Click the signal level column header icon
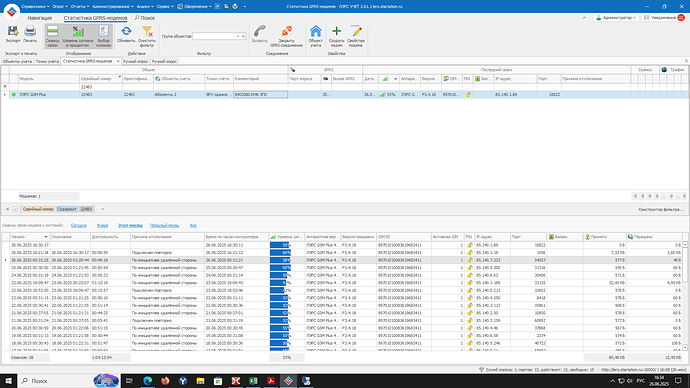 (385, 79)
